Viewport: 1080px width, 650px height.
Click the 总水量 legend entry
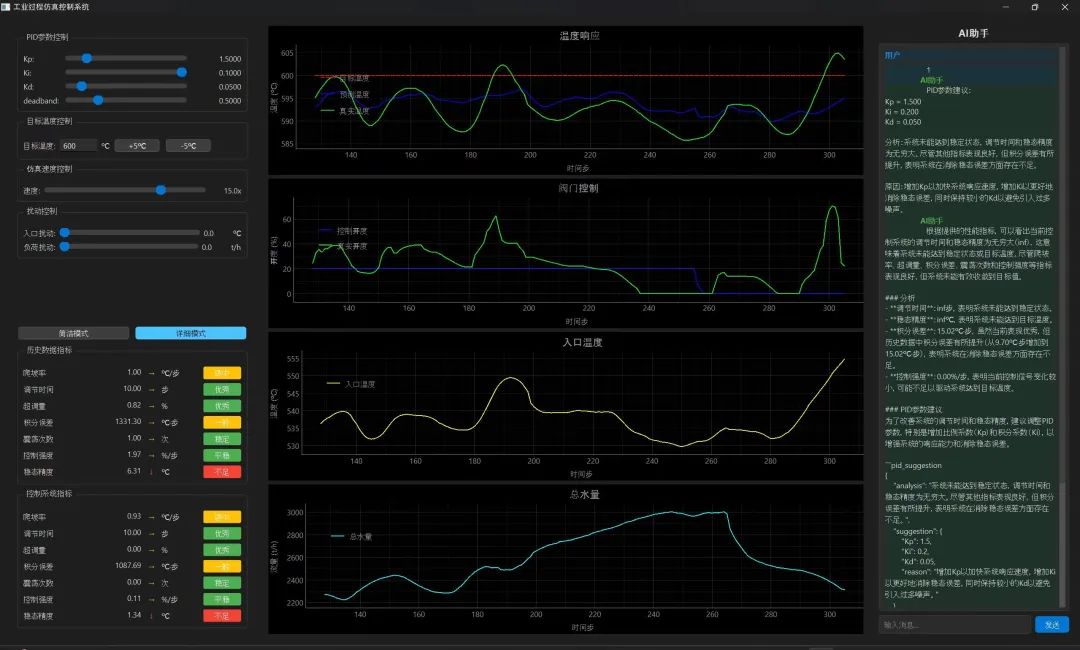tap(352, 537)
